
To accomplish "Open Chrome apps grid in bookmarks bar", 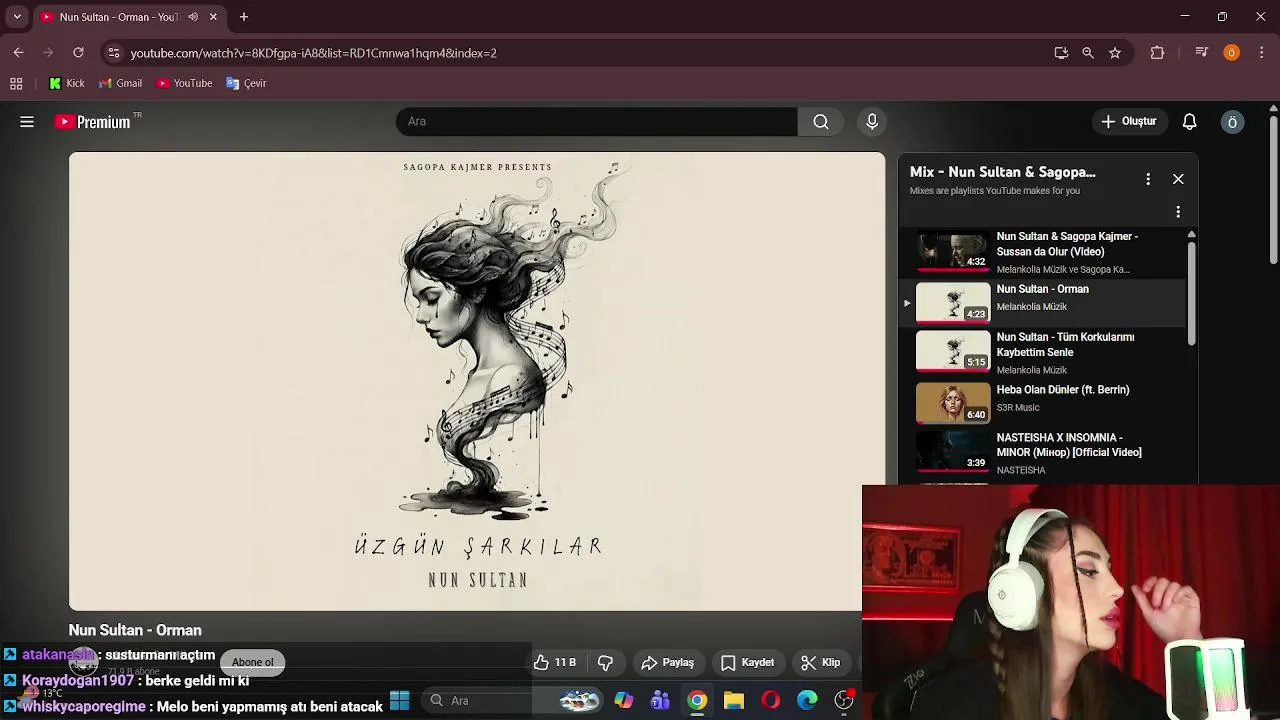I will (x=16, y=84).
